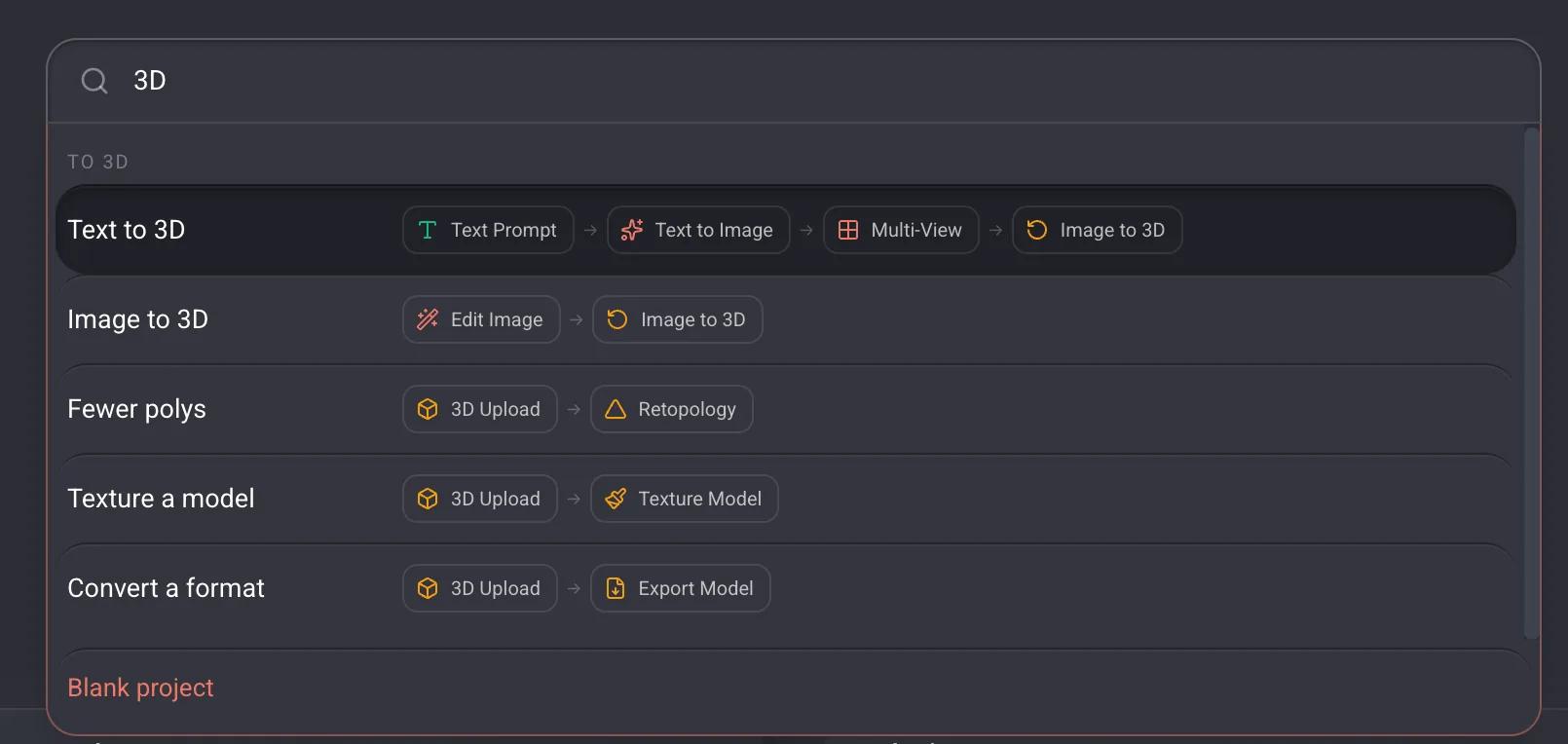Click cube icon in Texture a model row
The image size is (1568, 744).
coord(428,499)
